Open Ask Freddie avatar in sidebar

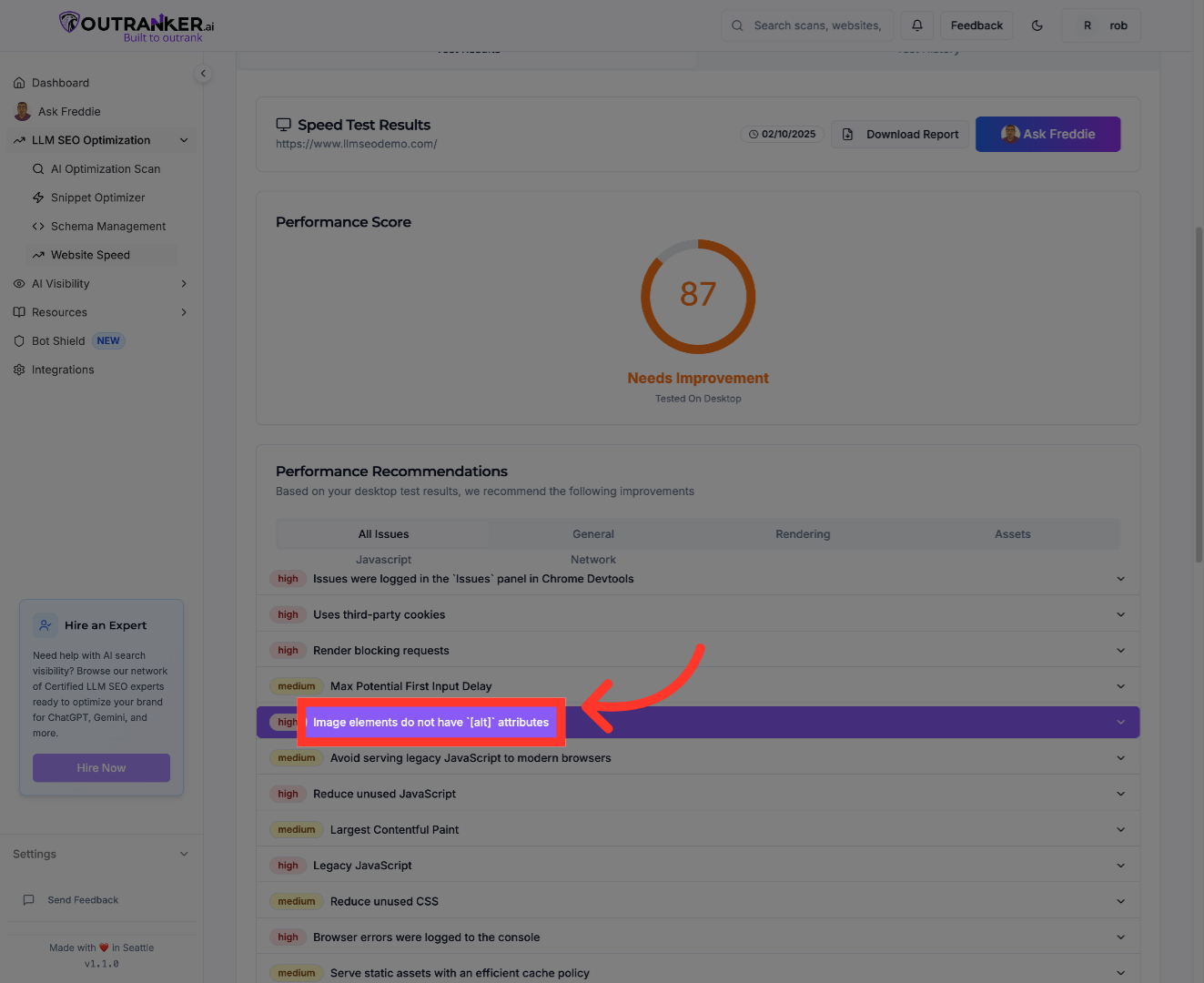coord(23,112)
